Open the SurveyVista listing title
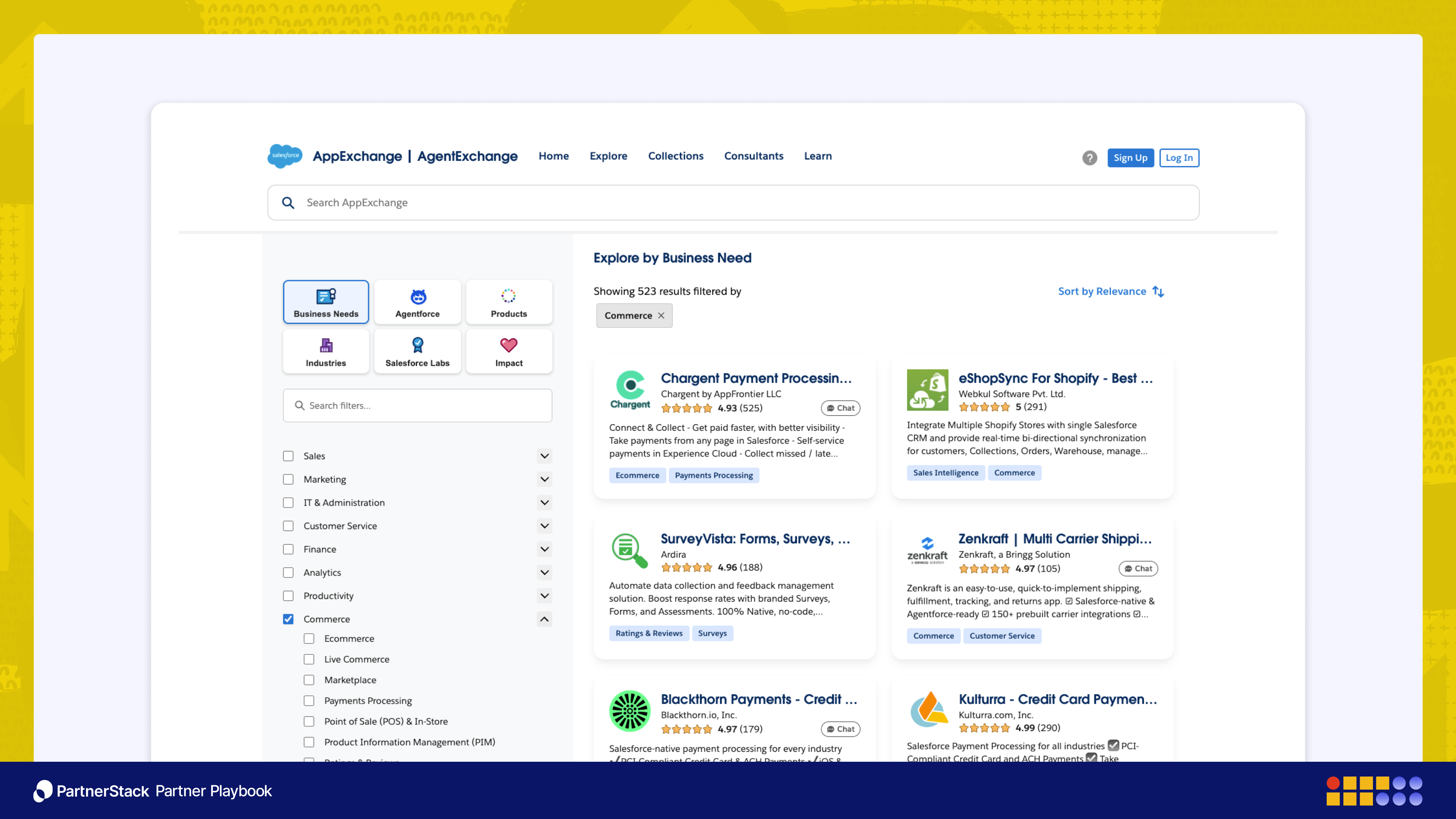The width and height of the screenshot is (1456, 819). coord(755,539)
